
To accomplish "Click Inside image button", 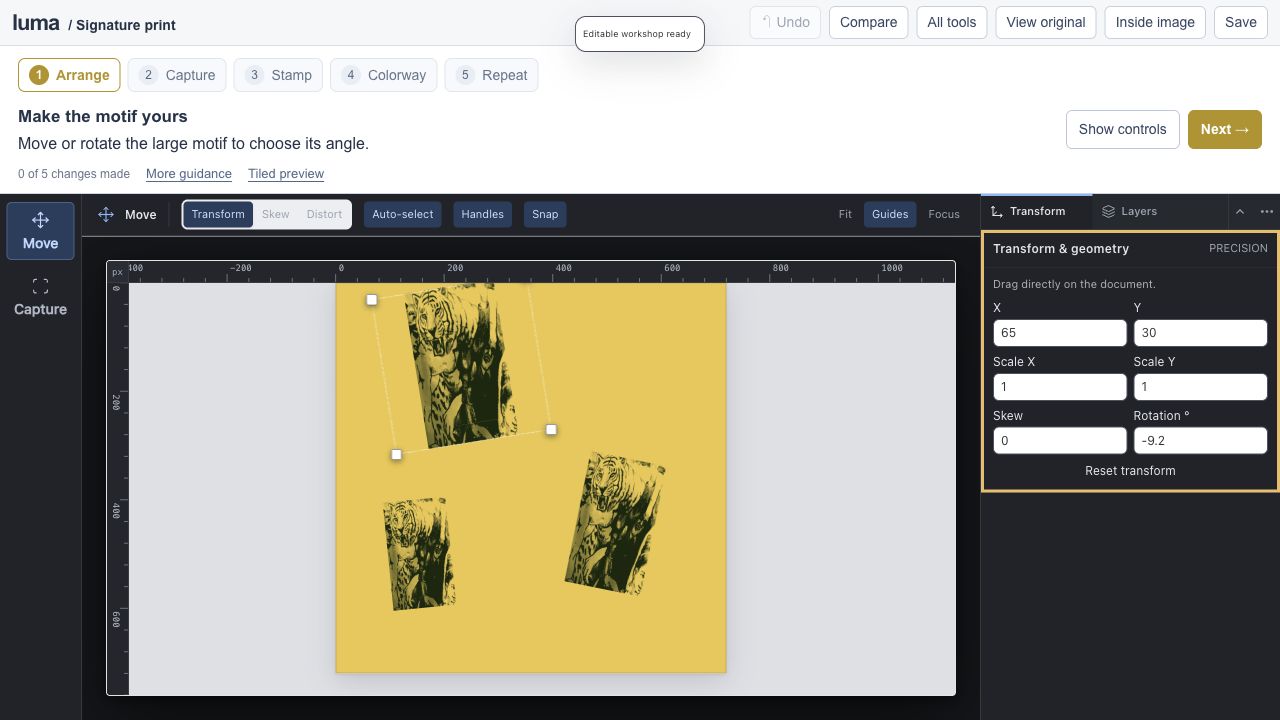I will point(1155,22).
